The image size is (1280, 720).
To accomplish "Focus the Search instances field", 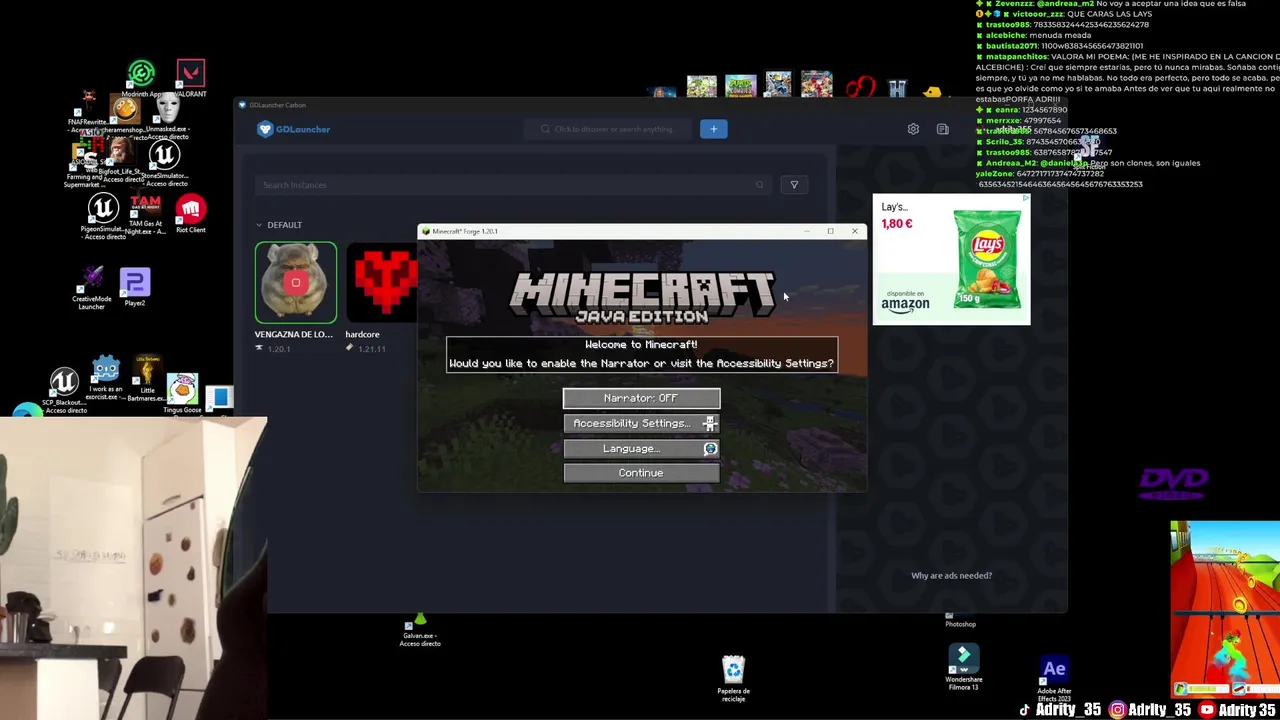I will (x=512, y=185).
